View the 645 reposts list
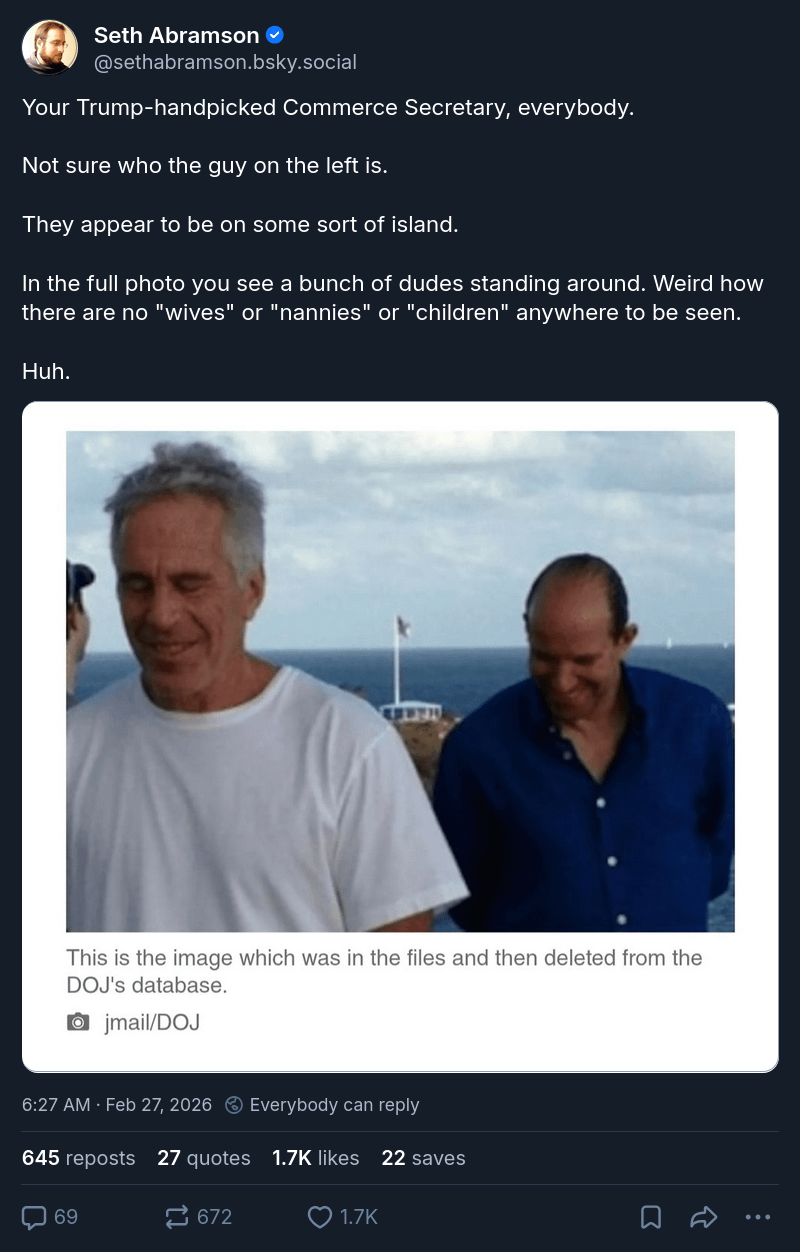800x1252 pixels. pos(78,1158)
